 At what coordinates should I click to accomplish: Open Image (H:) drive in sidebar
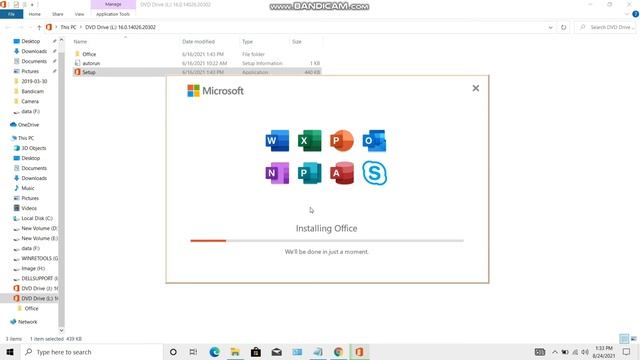pos(33,269)
